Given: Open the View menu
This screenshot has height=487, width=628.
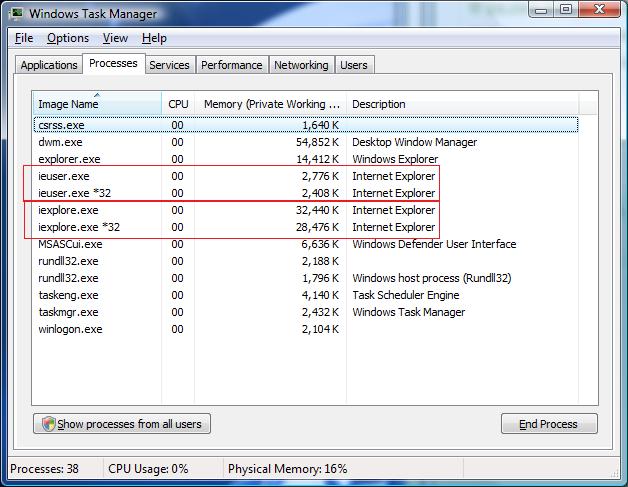Looking at the screenshot, I should tap(115, 38).
